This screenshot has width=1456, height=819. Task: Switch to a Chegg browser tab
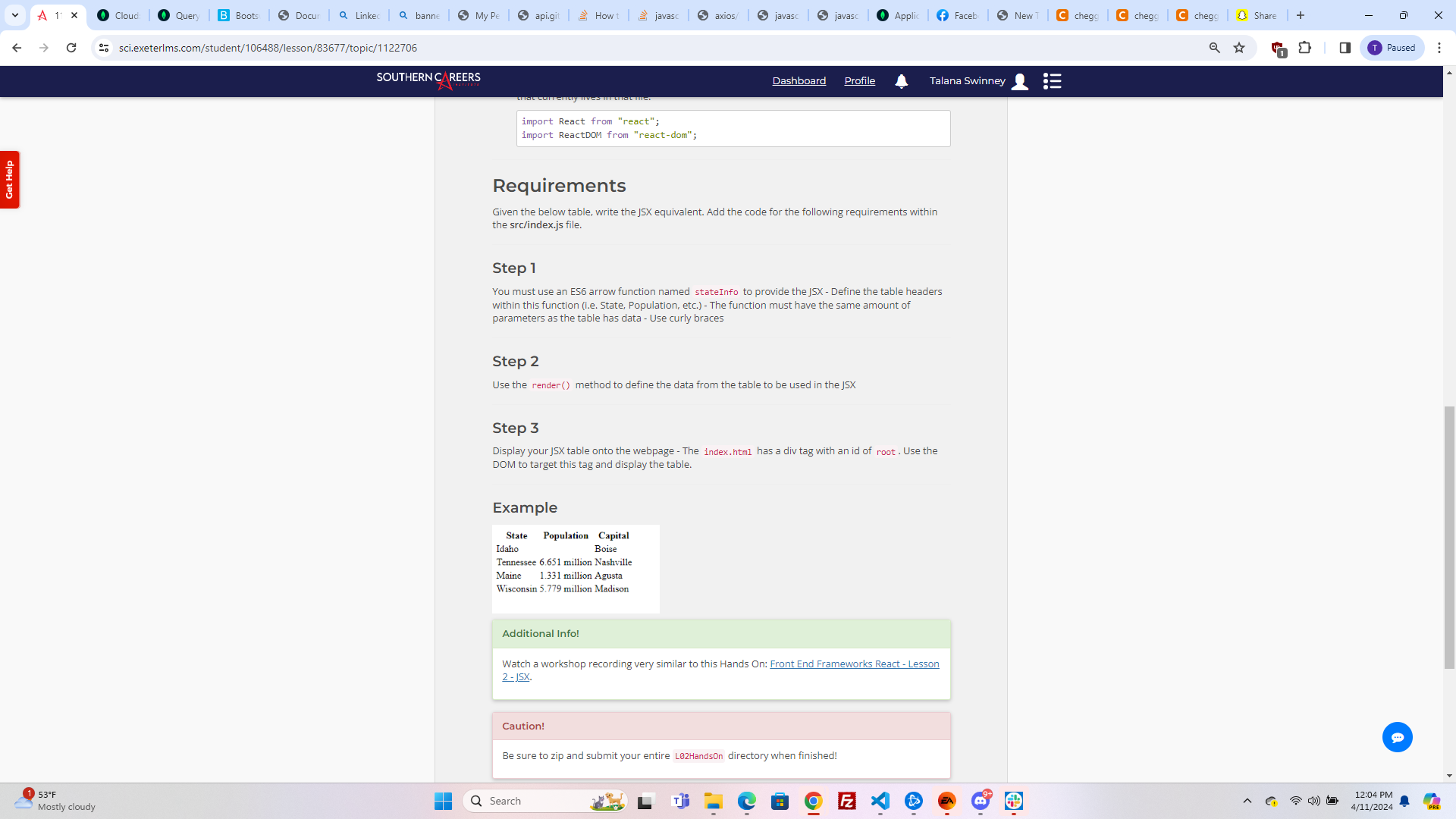coord(1077,15)
